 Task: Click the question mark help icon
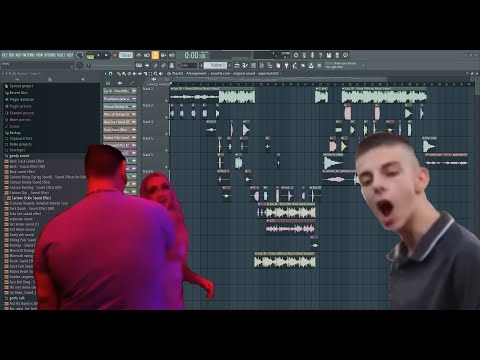tap(320, 55)
